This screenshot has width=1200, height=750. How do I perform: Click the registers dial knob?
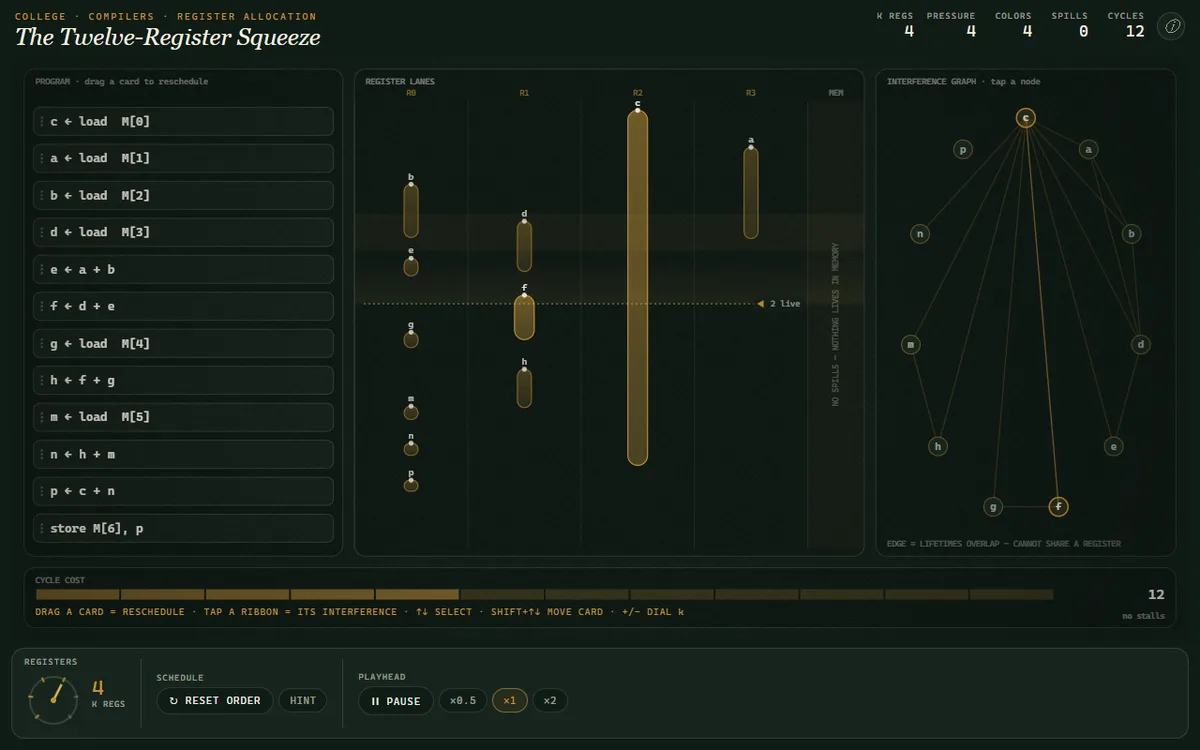(x=53, y=698)
